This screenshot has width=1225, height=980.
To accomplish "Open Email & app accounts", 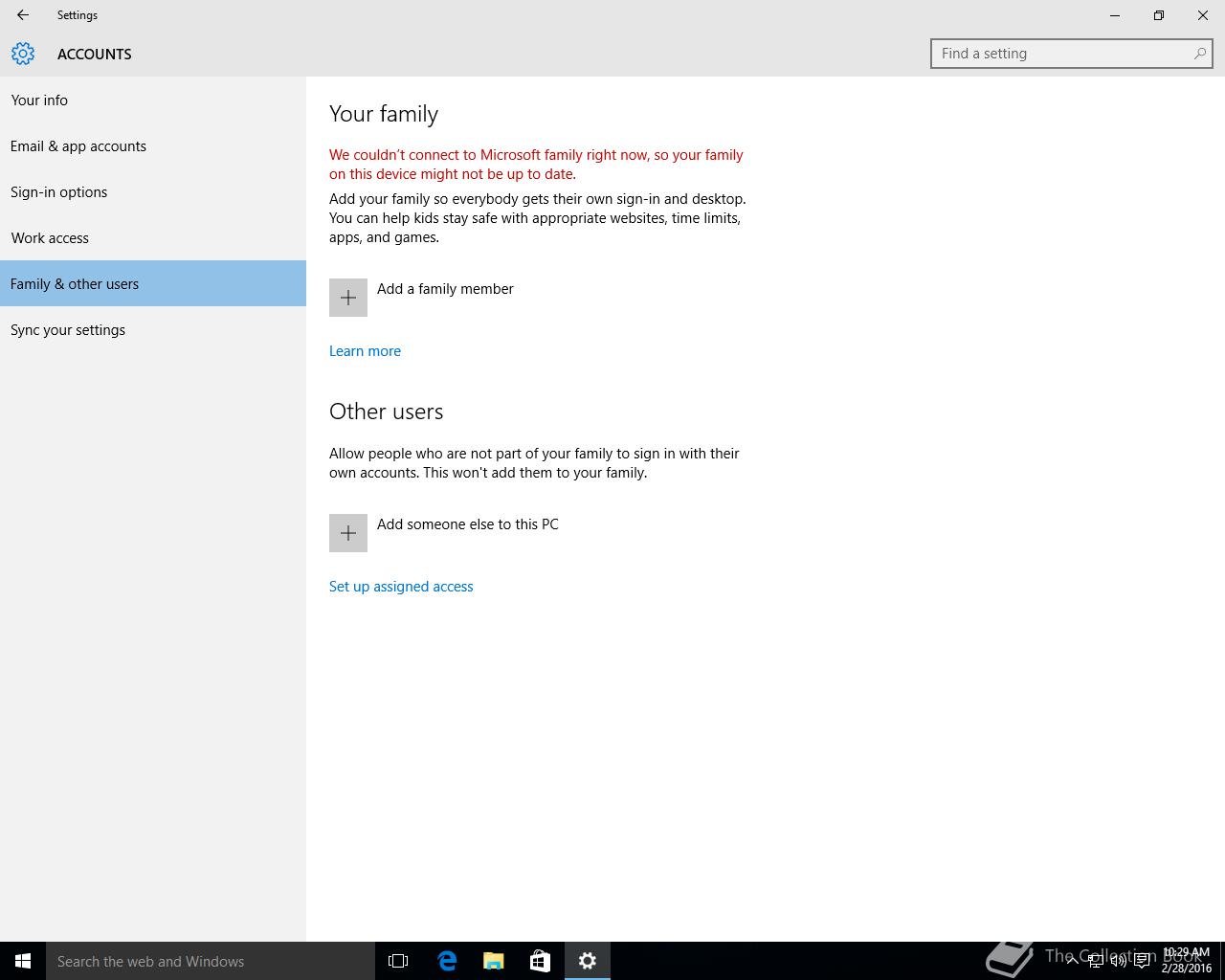I will tap(153, 145).
